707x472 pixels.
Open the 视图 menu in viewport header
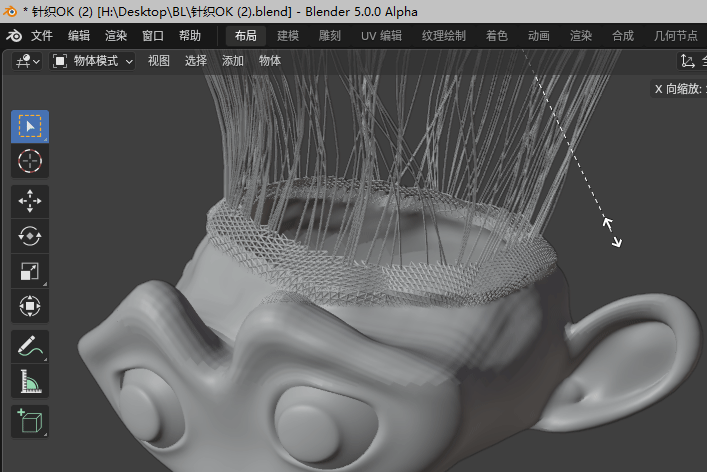click(x=159, y=61)
